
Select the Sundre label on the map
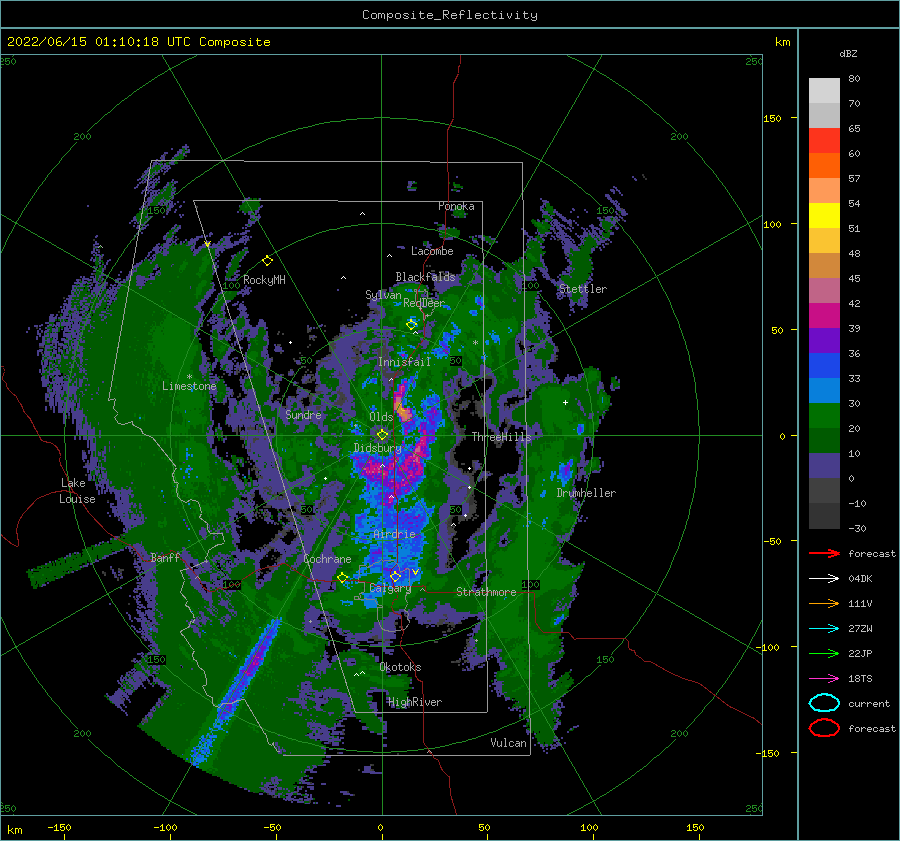(303, 415)
